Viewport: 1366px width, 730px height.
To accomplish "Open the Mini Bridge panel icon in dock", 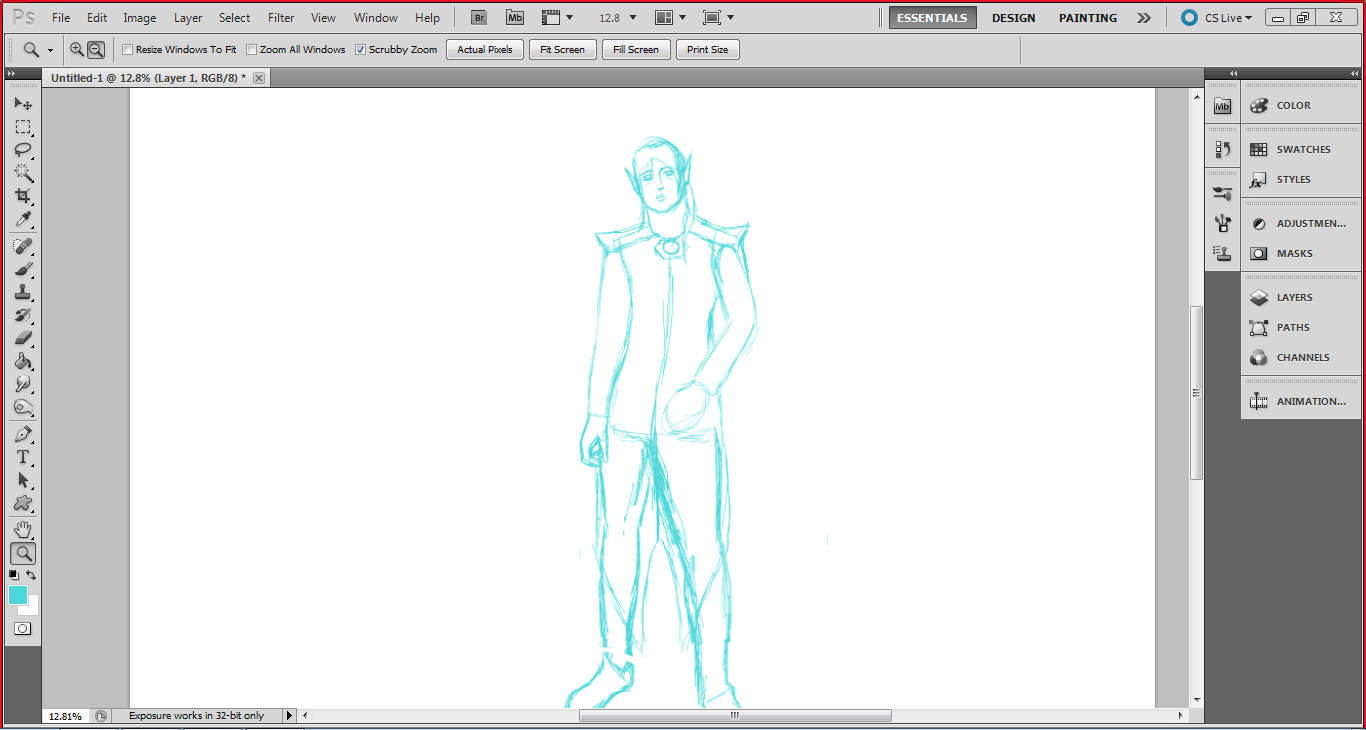I will (x=1222, y=106).
